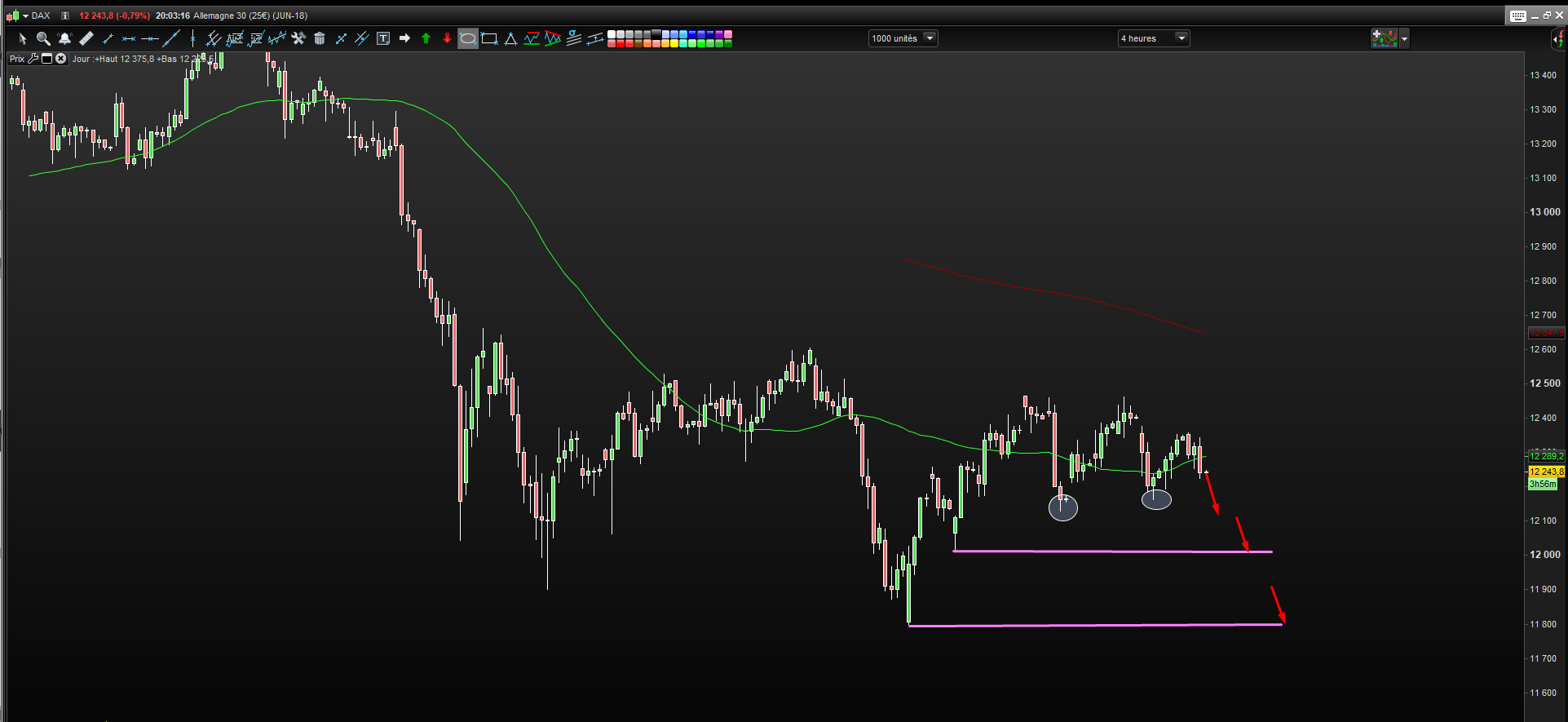Open the 4 heures timeframe dropdown
This screenshot has height=722, width=1568.
[x=1154, y=38]
